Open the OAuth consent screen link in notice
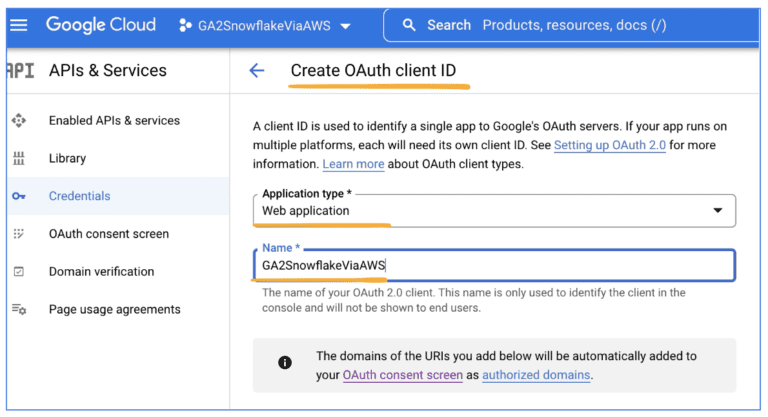 pyautogui.click(x=403, y=375)
